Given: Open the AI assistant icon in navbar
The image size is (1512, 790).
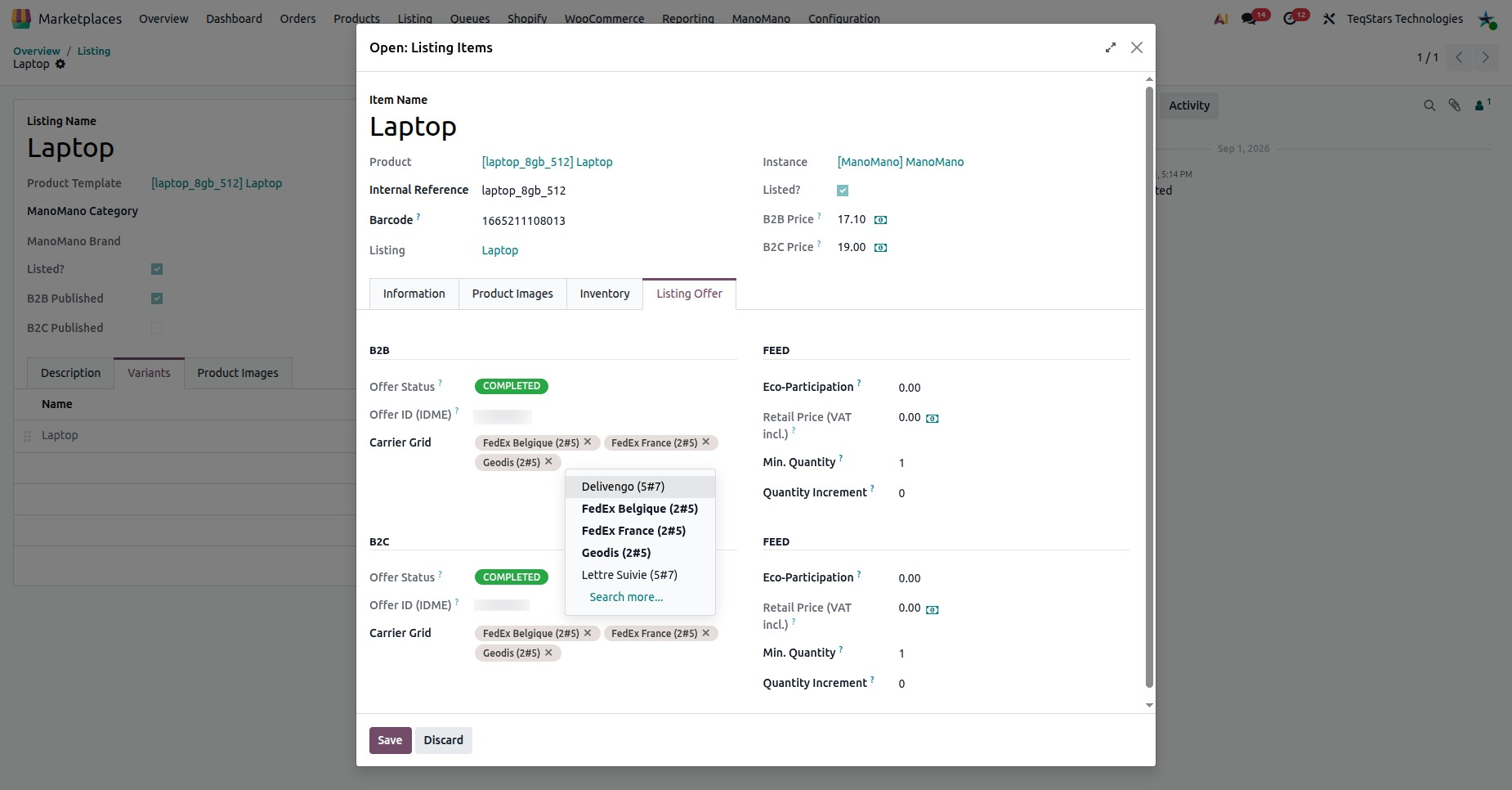Looking at the screenshot, I should [1221, 19].
